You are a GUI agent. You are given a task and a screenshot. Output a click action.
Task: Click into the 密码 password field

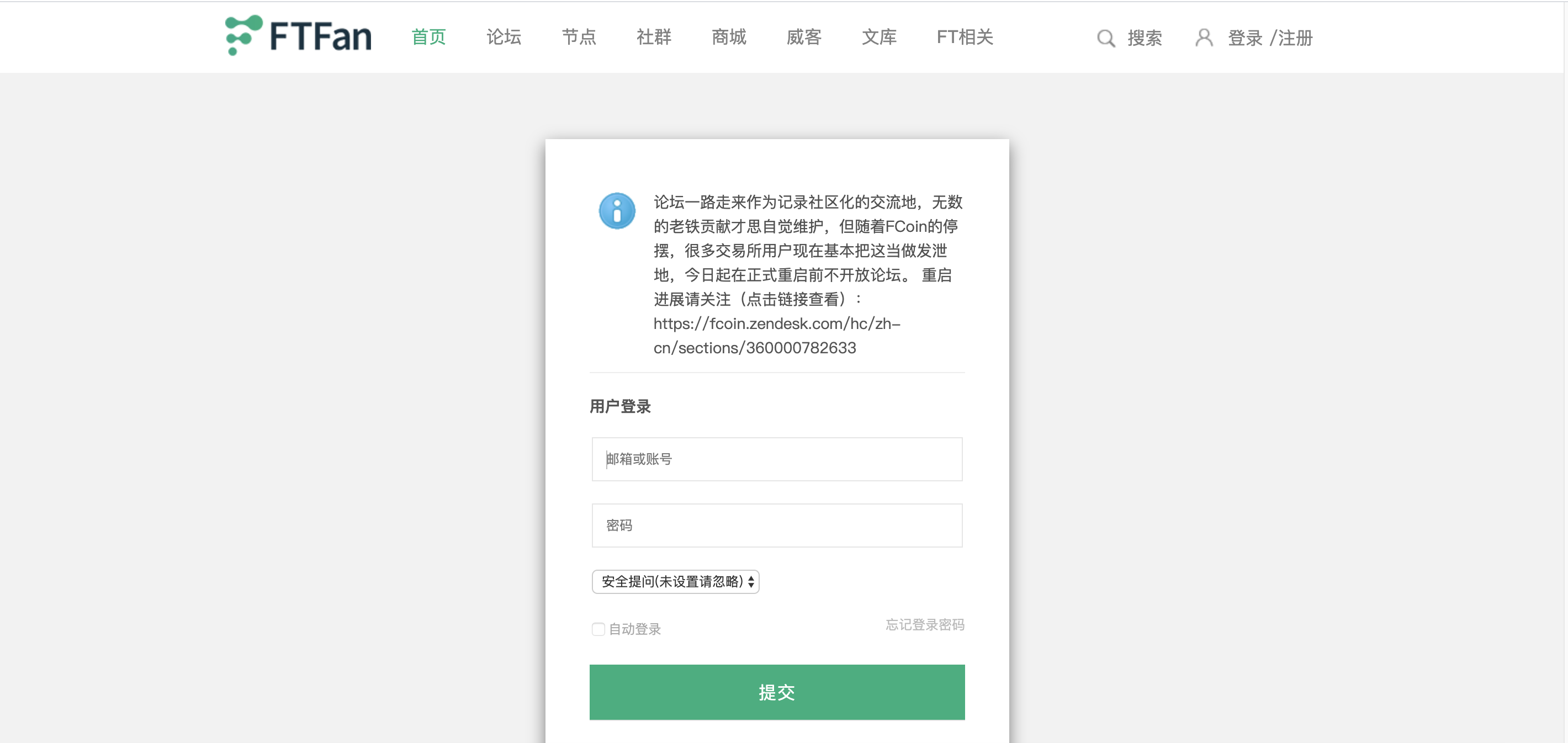pyautogui.click(x=777, y=525)
